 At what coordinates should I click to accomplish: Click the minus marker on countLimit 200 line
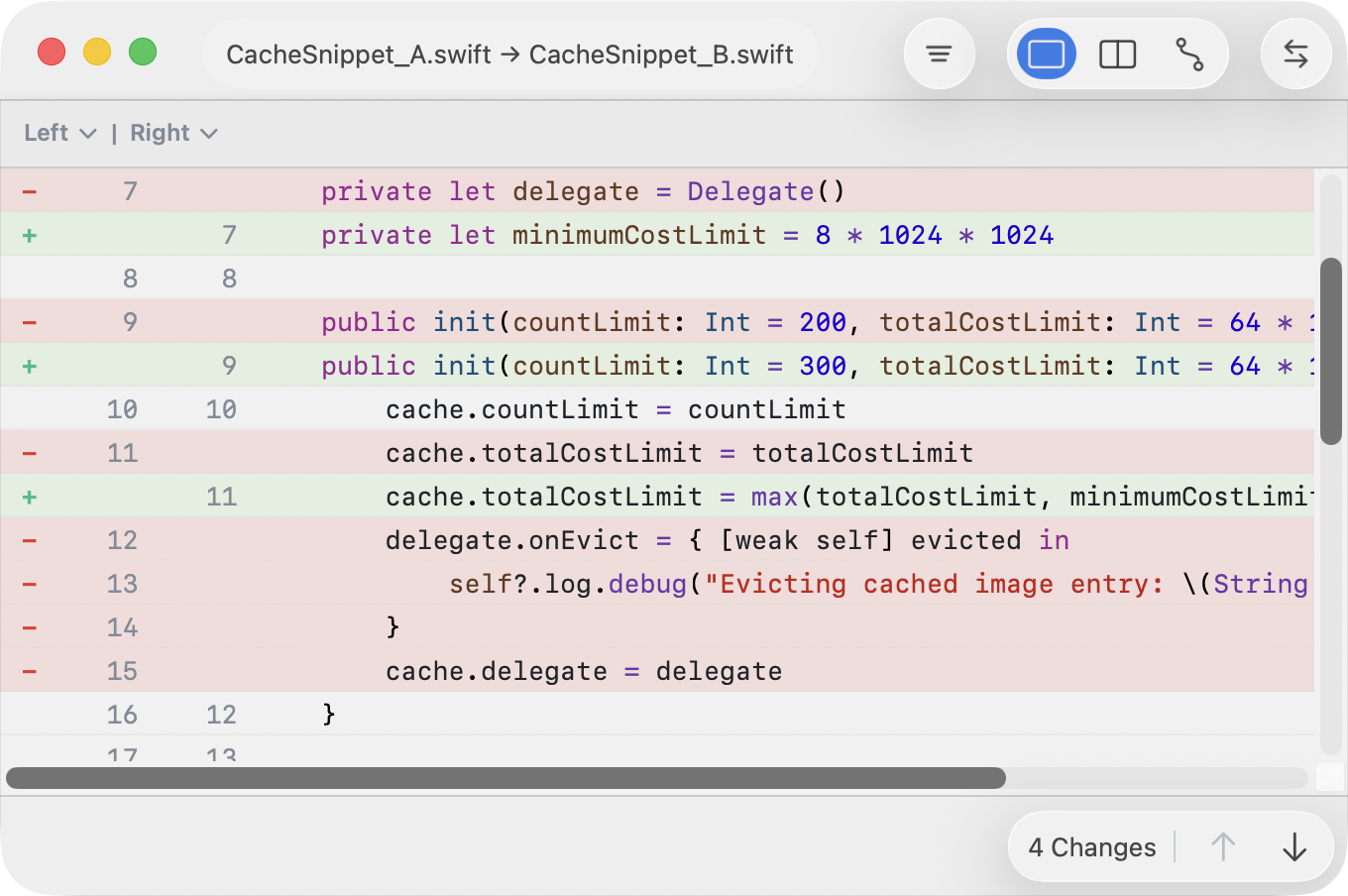coord(30,322)
